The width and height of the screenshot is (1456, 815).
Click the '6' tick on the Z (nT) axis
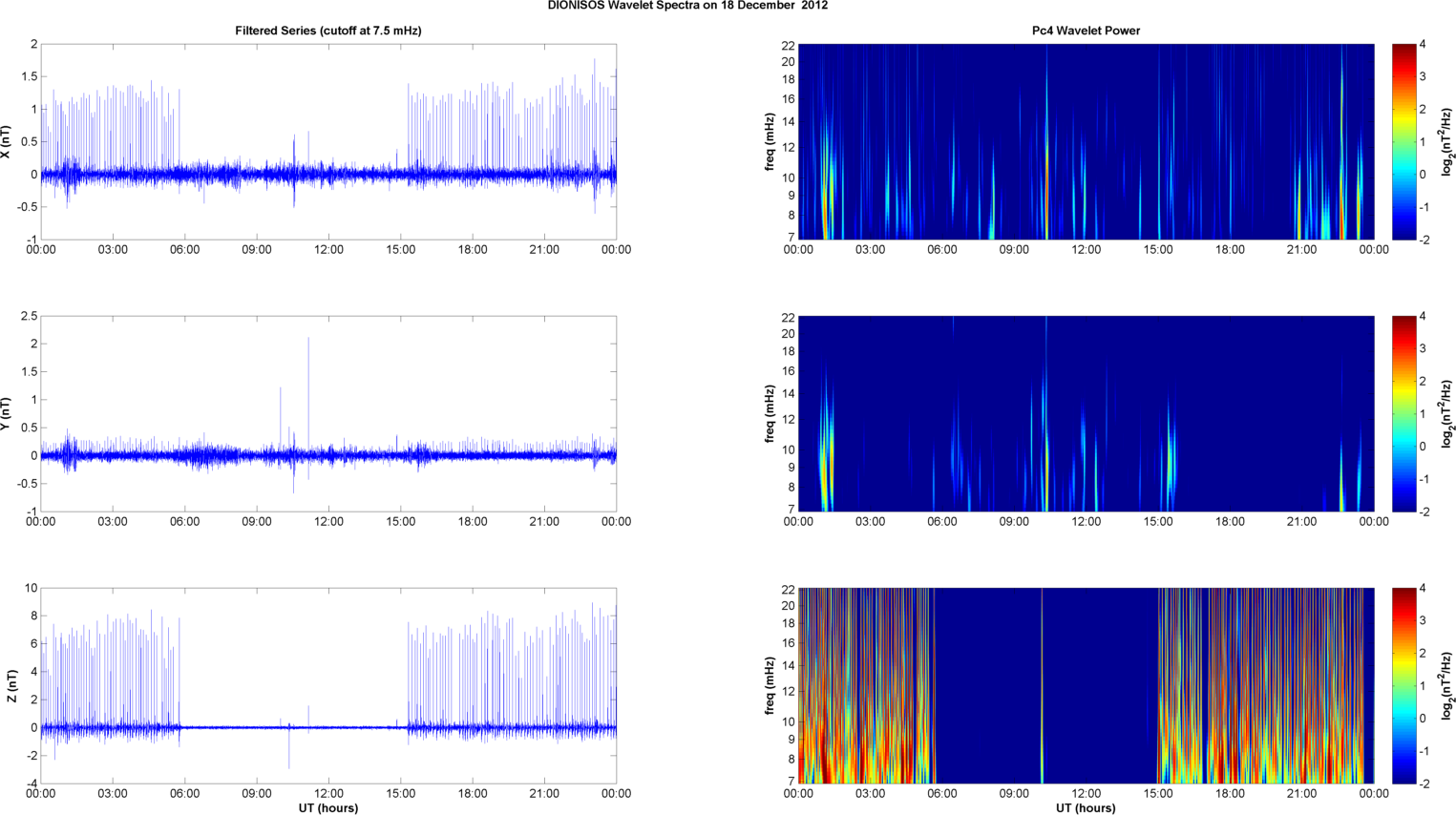(33, 644)
